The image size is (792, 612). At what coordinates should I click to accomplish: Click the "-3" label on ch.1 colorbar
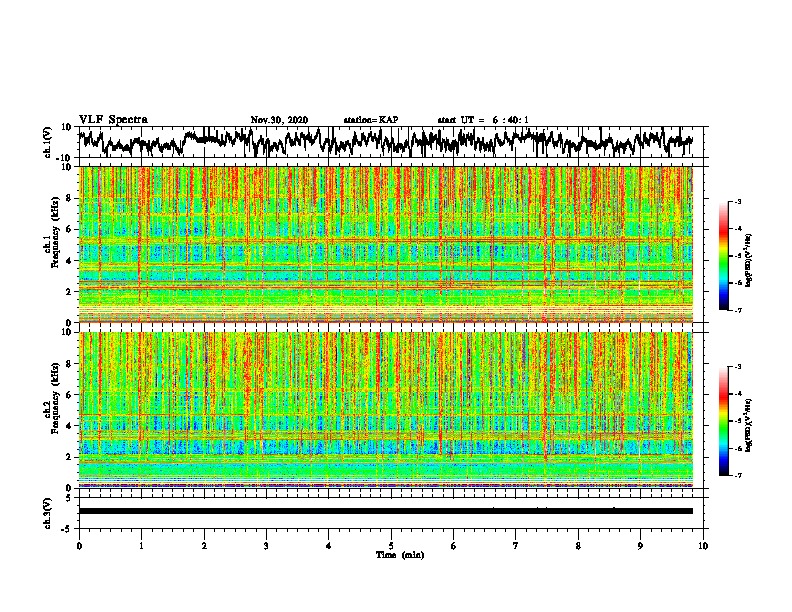[737, 202]
